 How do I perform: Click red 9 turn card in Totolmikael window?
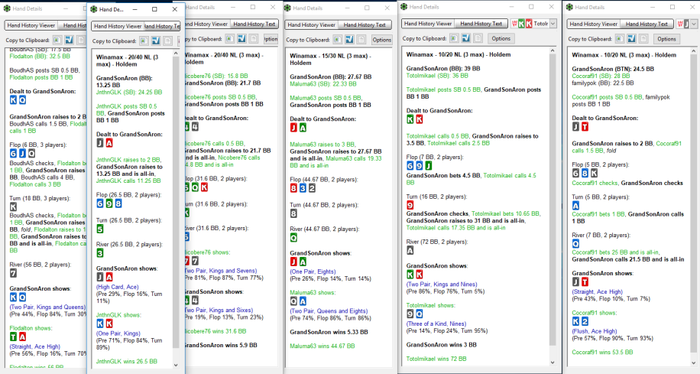(x=410, y=205)
